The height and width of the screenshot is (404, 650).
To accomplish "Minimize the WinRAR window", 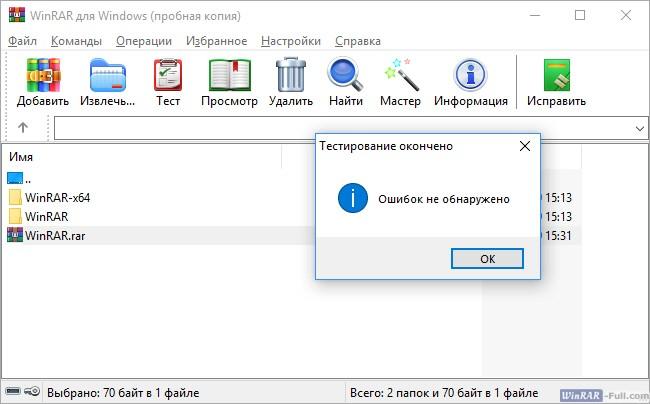I will pyautogui.click(x=535, y=15).
